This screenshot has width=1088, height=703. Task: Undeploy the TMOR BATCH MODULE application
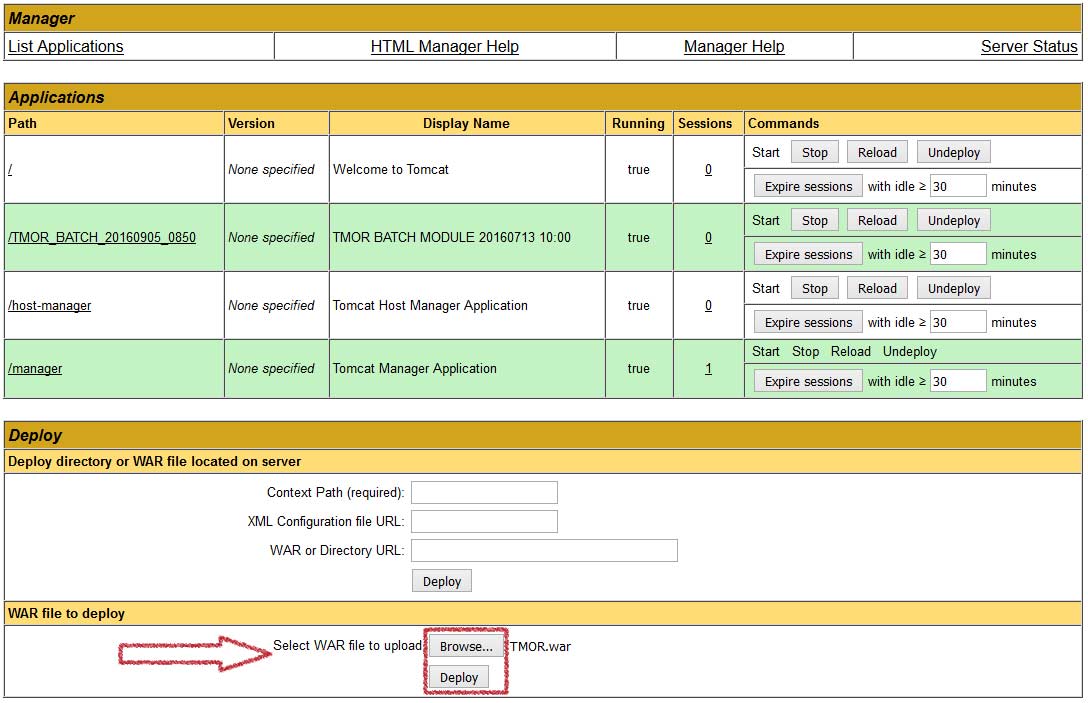(x=954, y=220)
